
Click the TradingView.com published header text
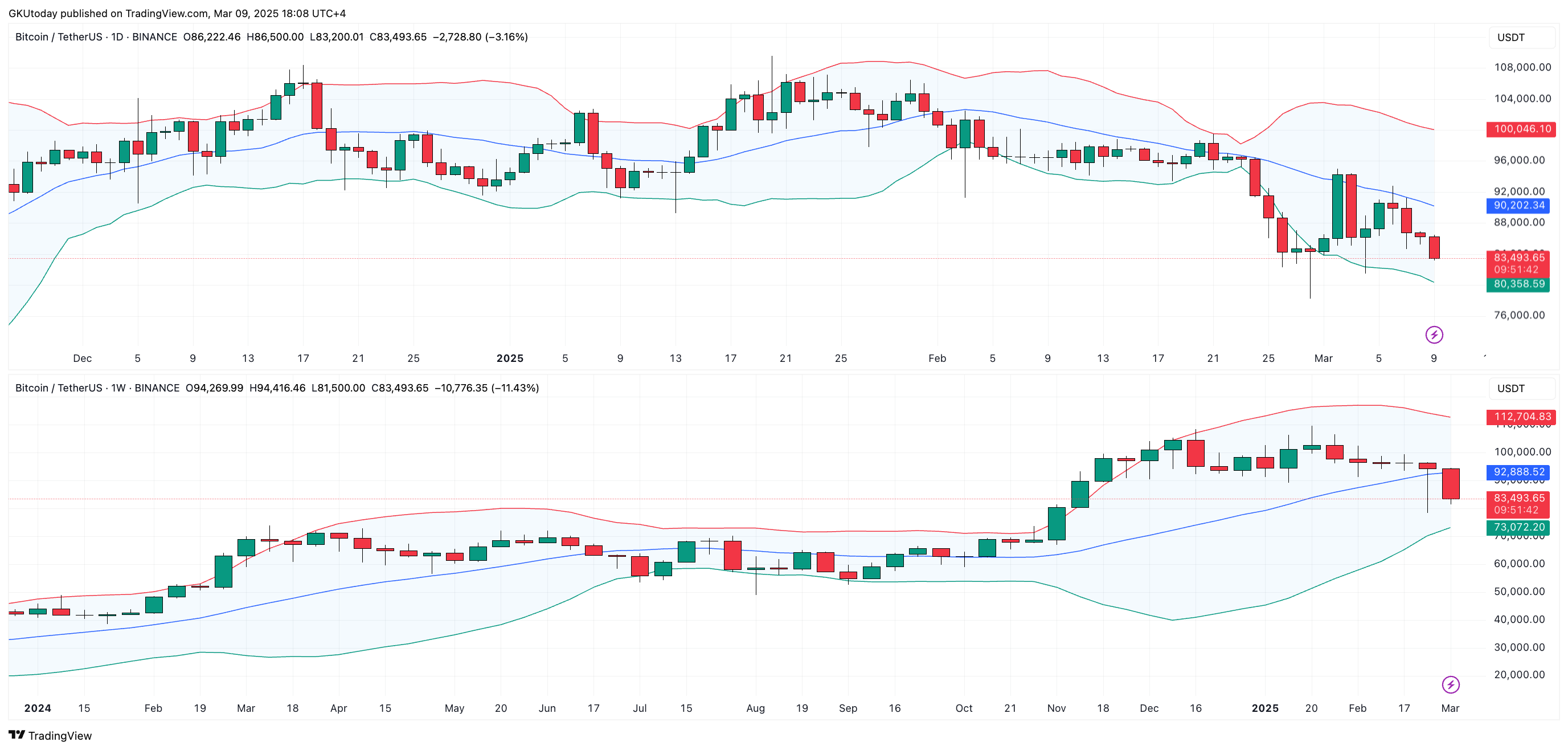tap(177, 14)
